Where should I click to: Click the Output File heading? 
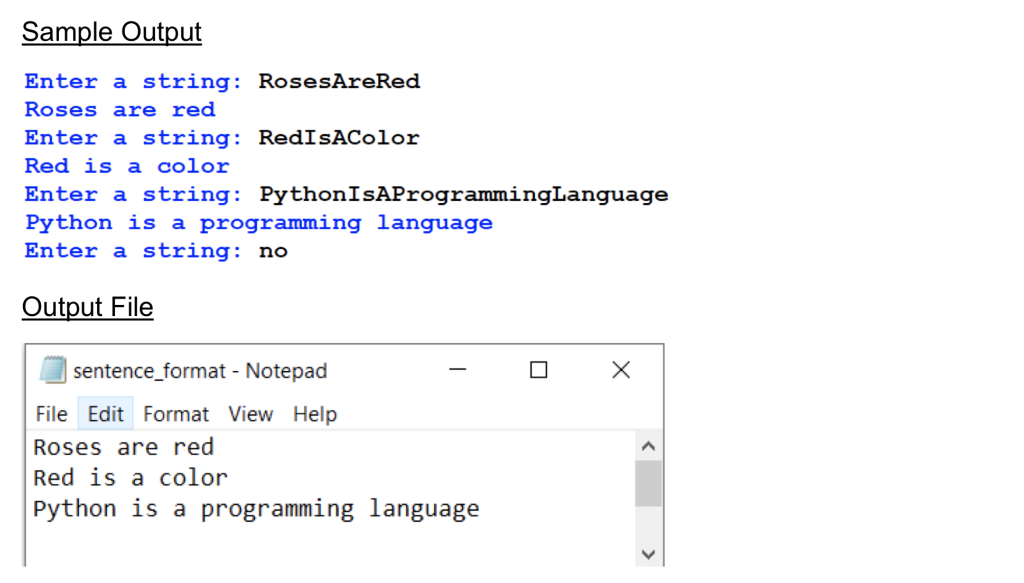87,307
